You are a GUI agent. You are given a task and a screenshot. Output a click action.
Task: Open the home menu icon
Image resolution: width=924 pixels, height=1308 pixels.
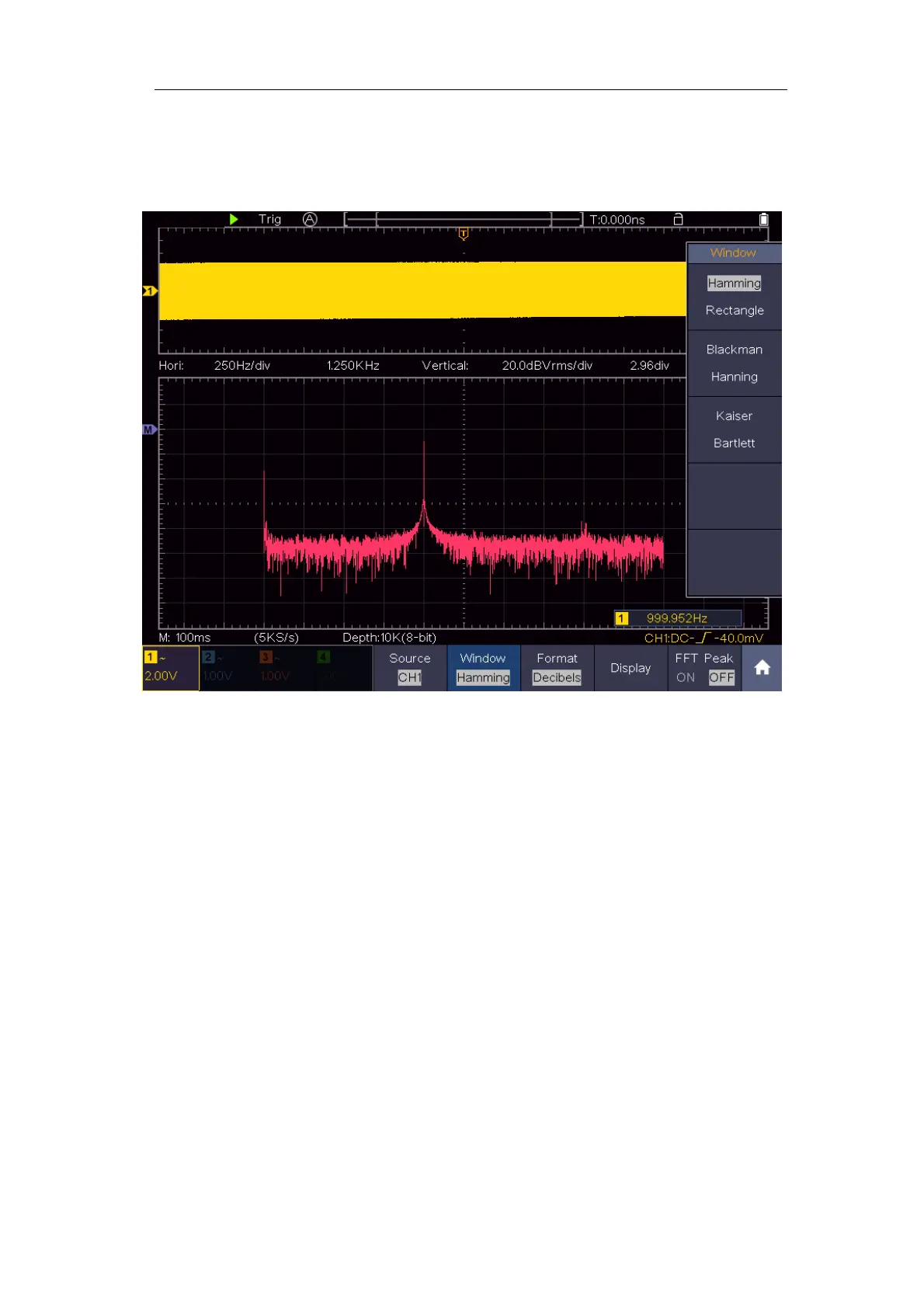click(762, 668)
